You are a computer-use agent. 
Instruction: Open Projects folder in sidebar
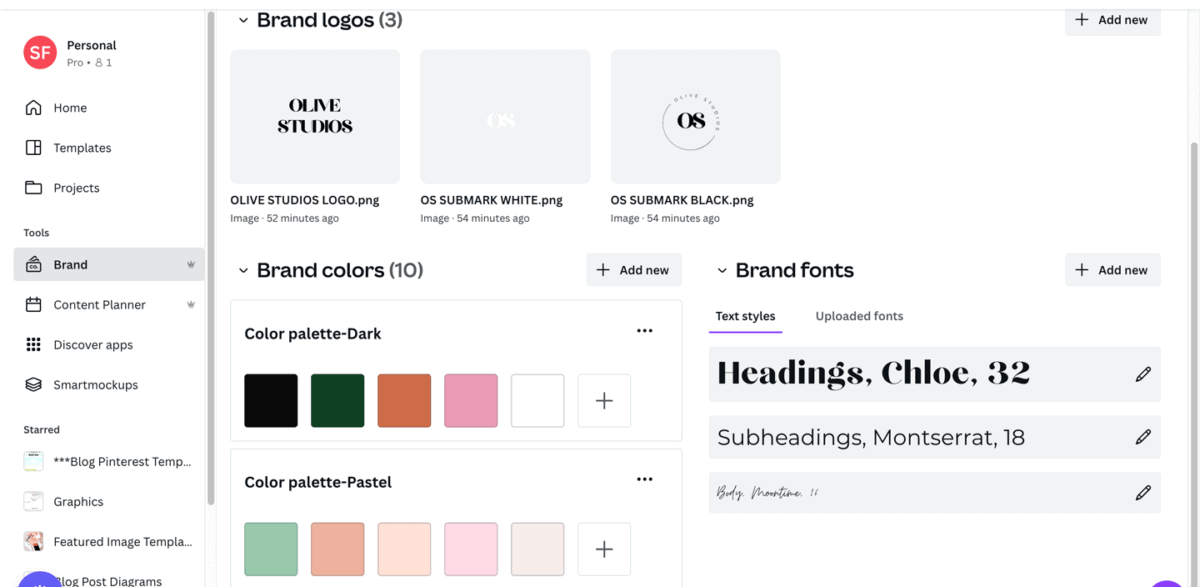108,188
